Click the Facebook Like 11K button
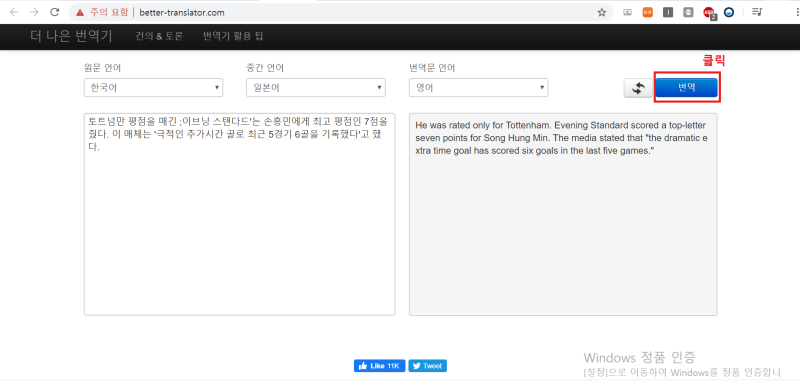This screenshot has width=800, height=381. (x=380, y=366)
